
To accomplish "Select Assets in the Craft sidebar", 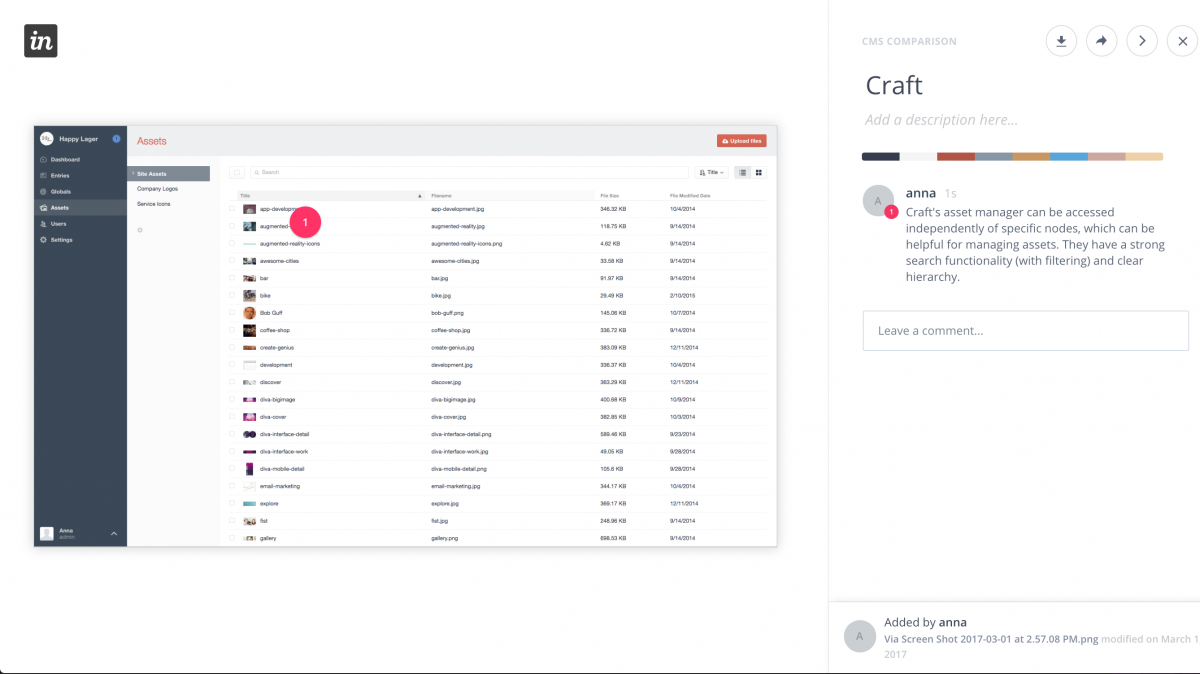I will point(80,208).
